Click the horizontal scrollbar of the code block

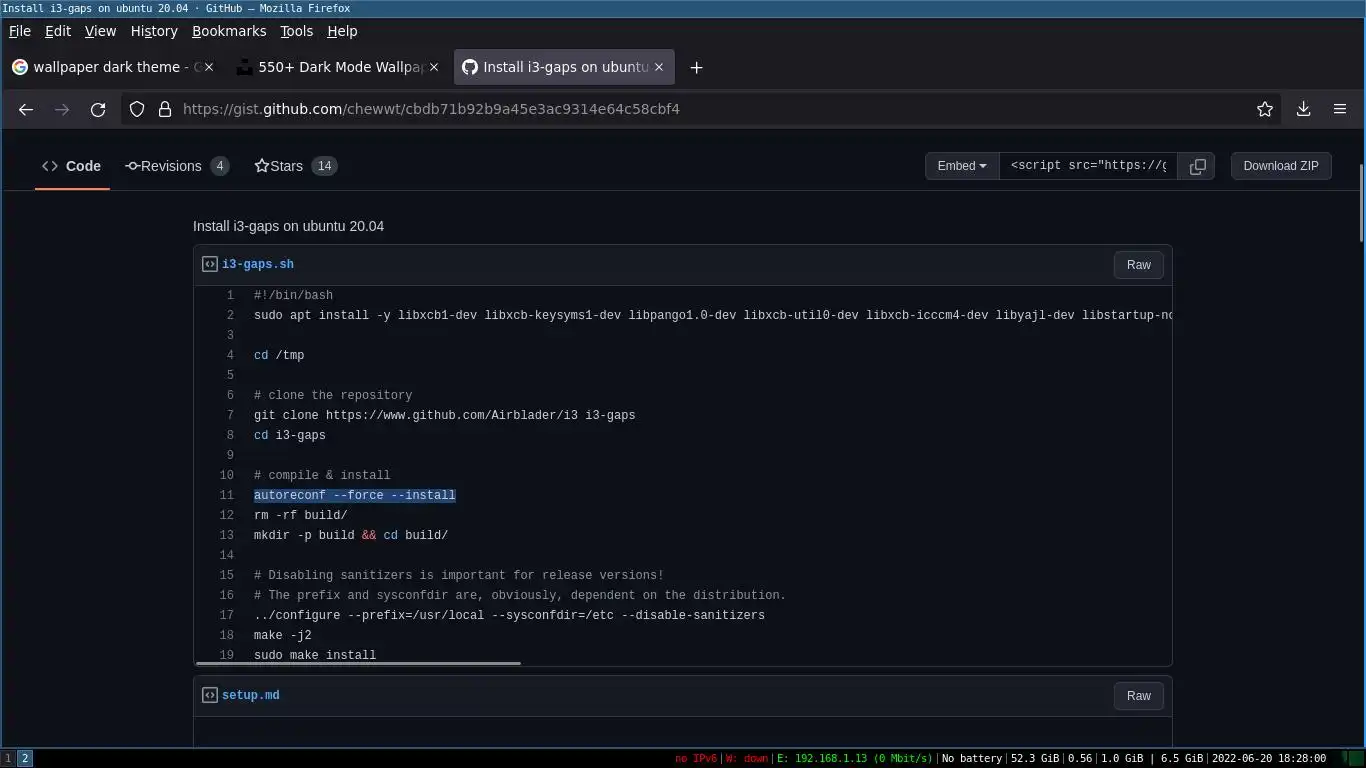coord(358,662)
